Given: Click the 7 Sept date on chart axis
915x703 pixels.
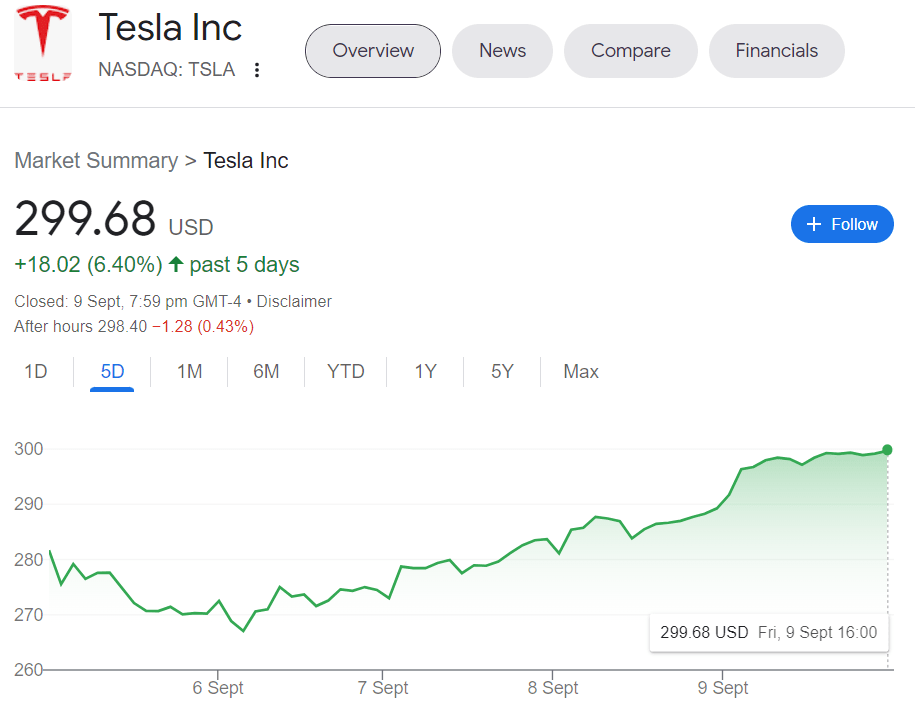Looking at the screenshot, I should coord(383,688).
